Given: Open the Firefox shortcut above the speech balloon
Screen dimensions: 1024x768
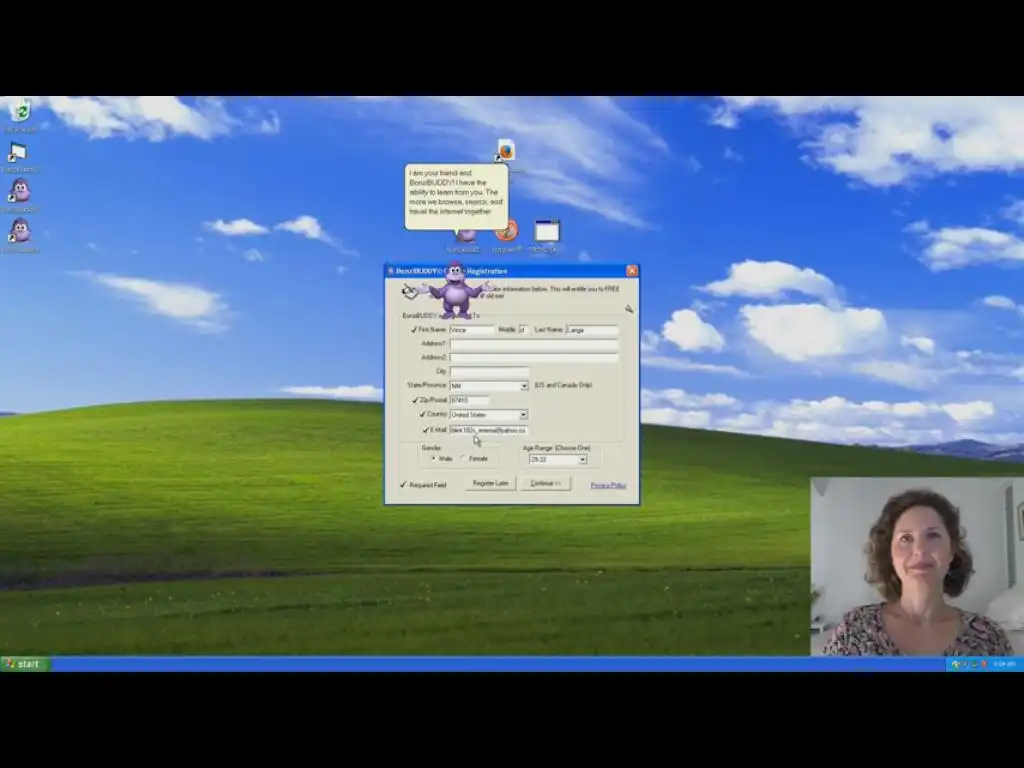Looking at the screenshot, I should [506, 152].
